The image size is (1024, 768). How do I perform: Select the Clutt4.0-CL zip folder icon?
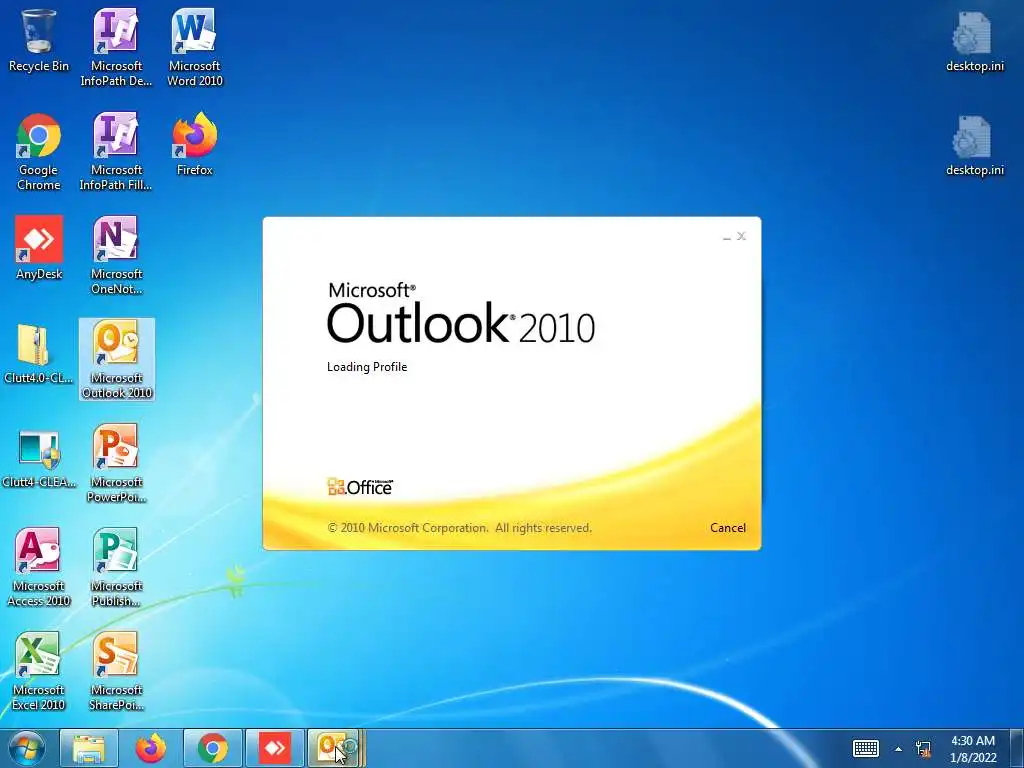click(x=39, y=353)
